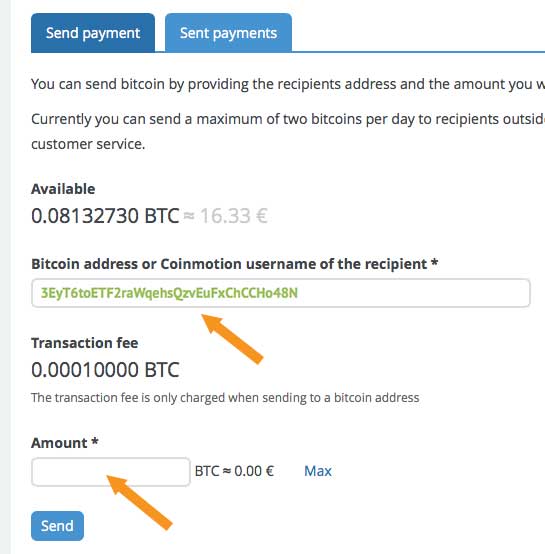Click the note about fee charged to bitcoin address
This screenshot has height=554, width=545.
click(225, 397)
